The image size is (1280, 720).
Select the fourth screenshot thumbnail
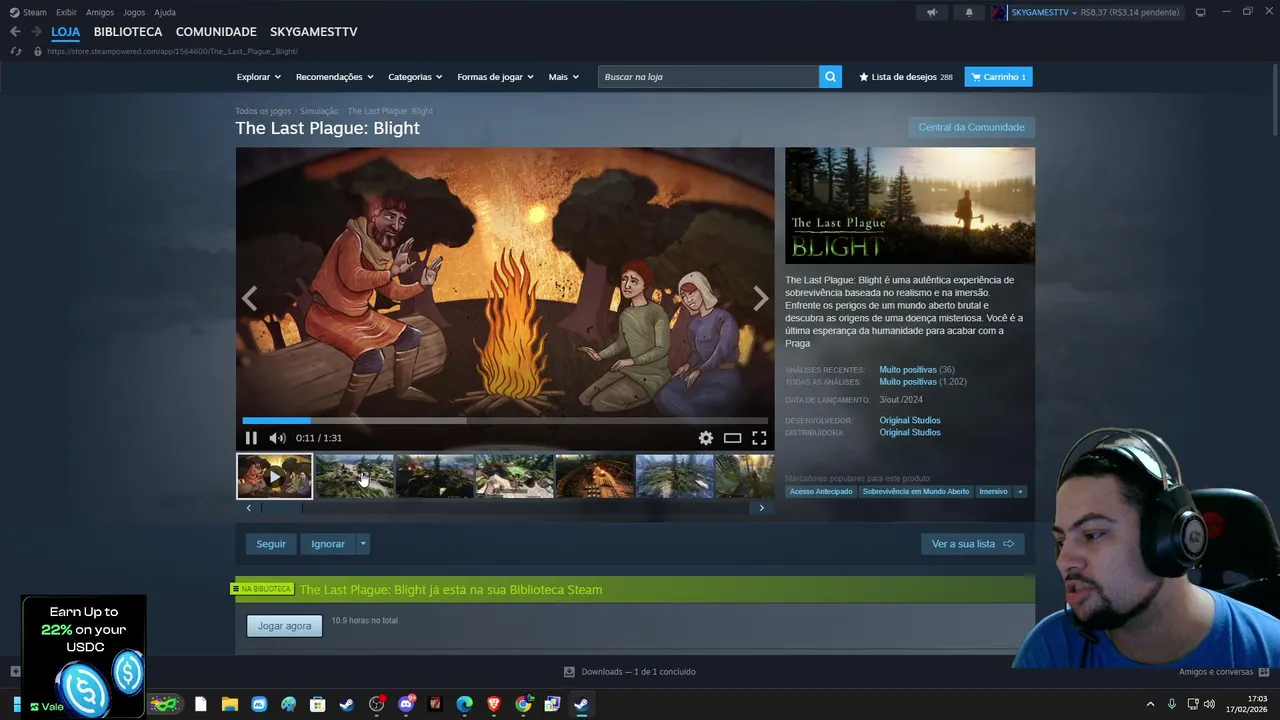(514, 476)
